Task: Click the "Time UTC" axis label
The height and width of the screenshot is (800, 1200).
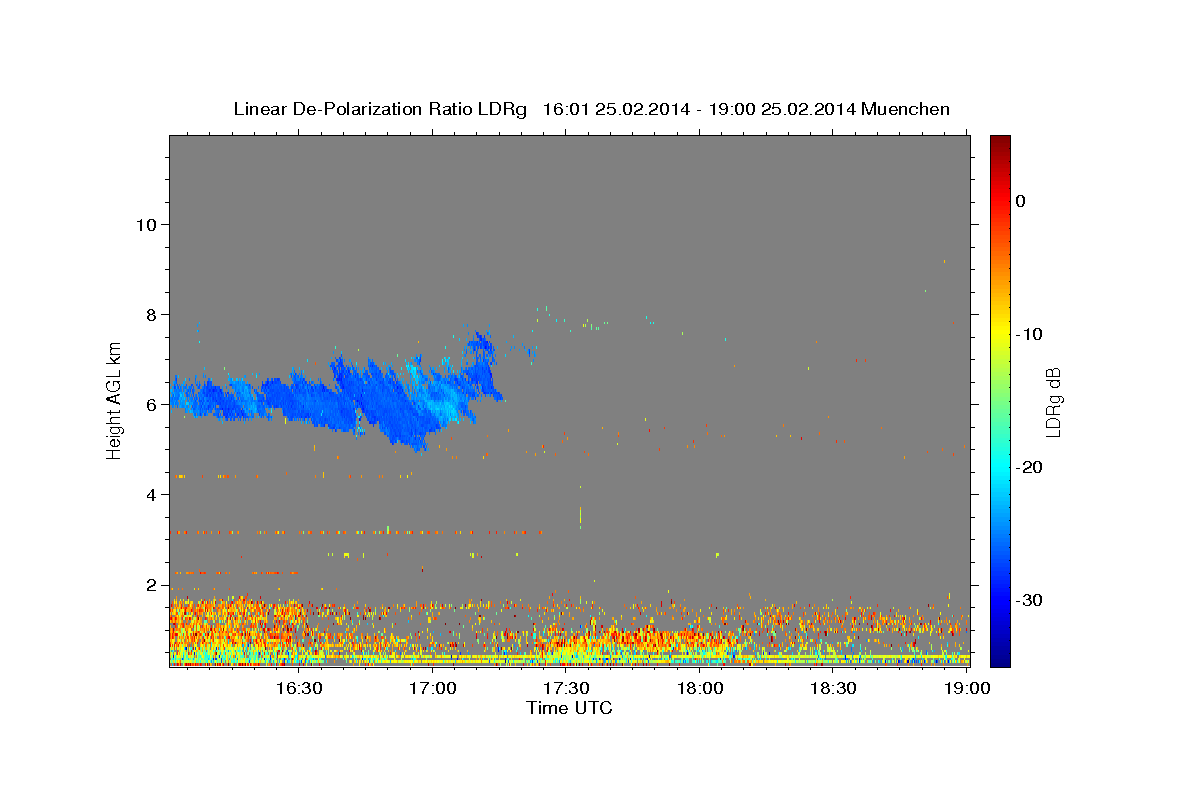Action: click(569, 708)
